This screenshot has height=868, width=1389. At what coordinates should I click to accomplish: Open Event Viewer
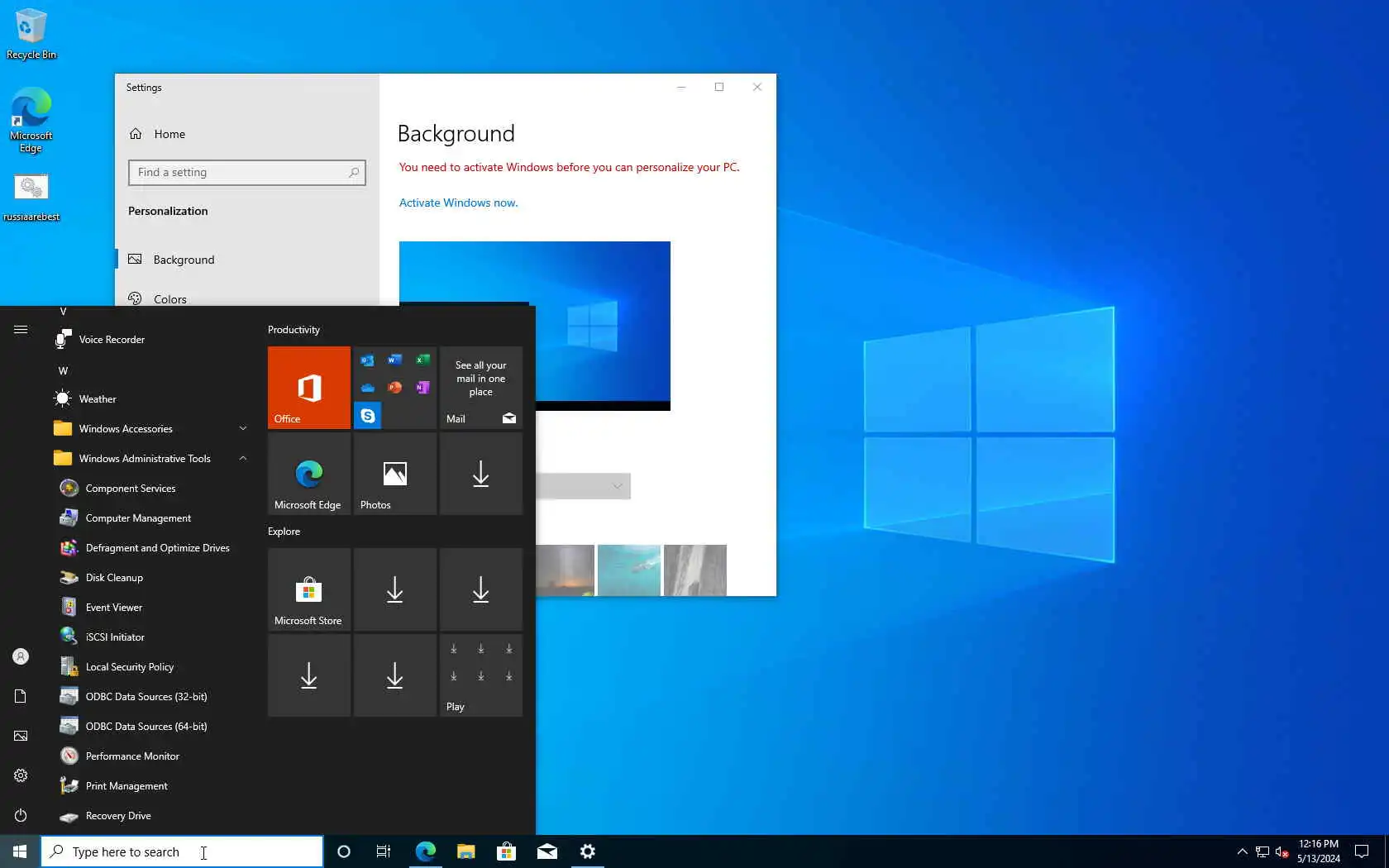pos(151,608)
